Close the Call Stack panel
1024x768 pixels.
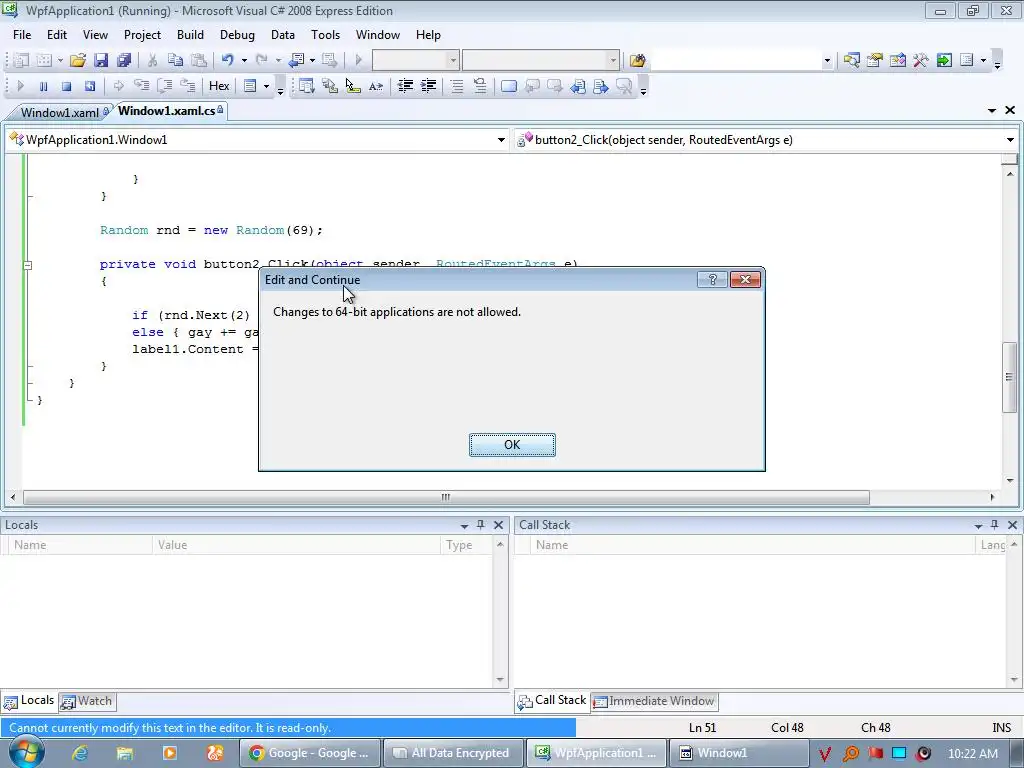(x=1012, y=524)
